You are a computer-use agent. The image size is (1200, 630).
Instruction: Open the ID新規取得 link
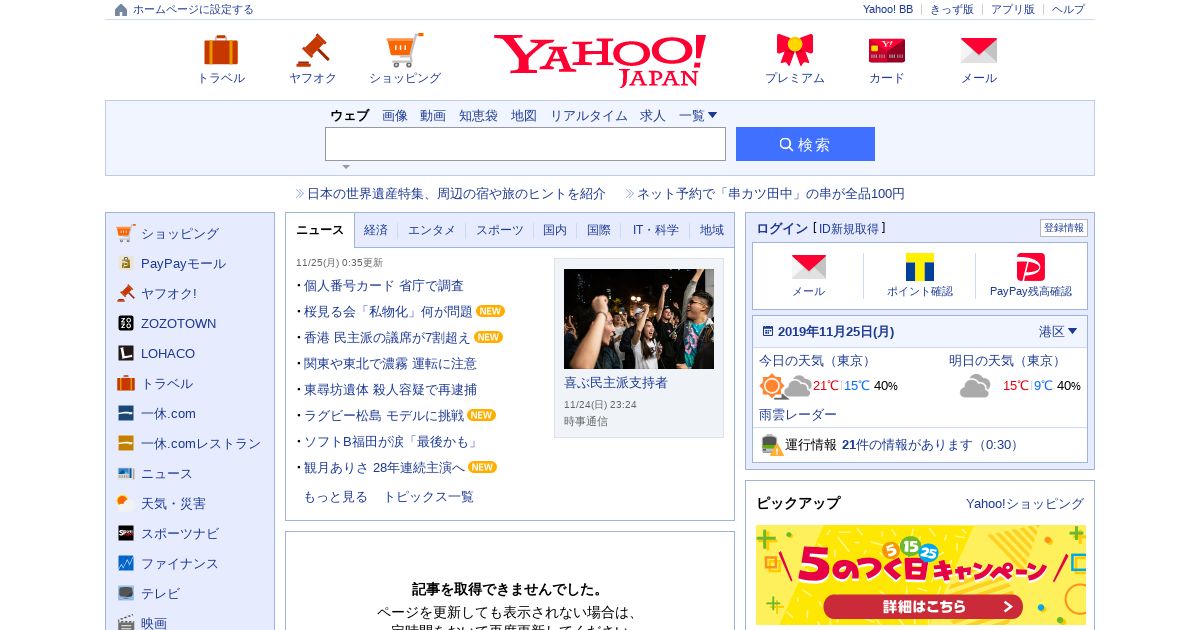(x=849, y=229)
